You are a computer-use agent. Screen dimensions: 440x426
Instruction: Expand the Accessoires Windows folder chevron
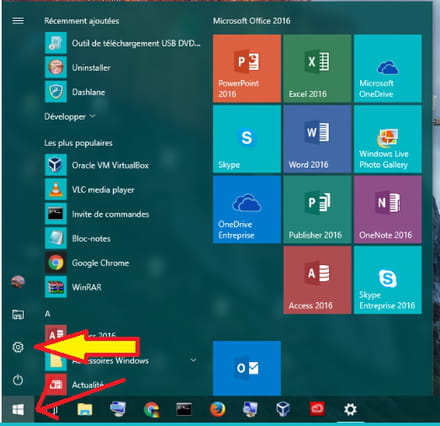pos(193,360)
